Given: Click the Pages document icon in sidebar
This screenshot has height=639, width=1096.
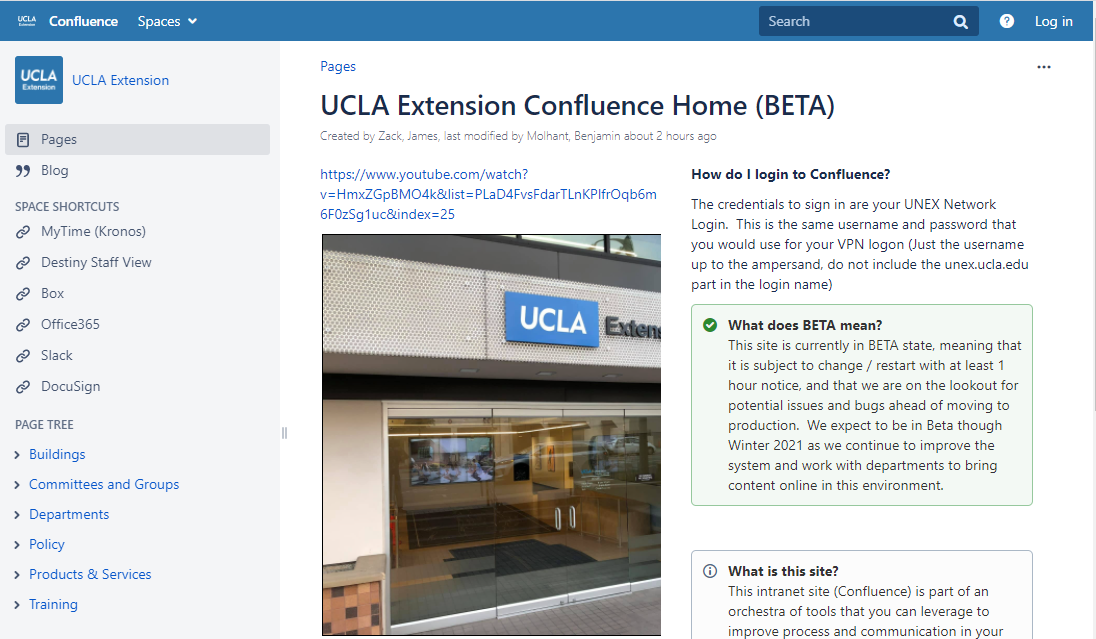Looking at the screenshot, I should pyautogui.click(x=23, y=140).
